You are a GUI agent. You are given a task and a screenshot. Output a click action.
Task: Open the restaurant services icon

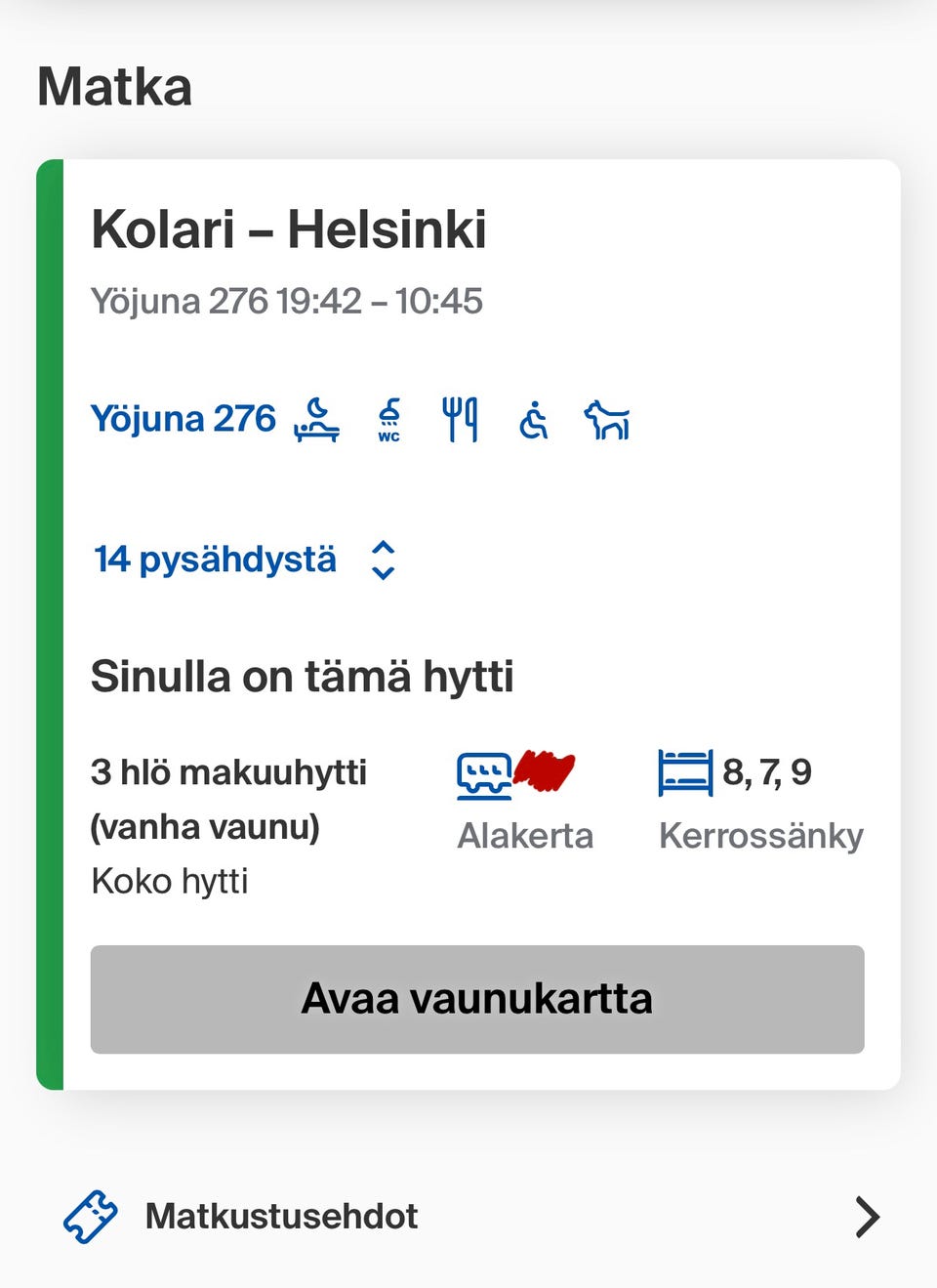click(x=461, y=420)
